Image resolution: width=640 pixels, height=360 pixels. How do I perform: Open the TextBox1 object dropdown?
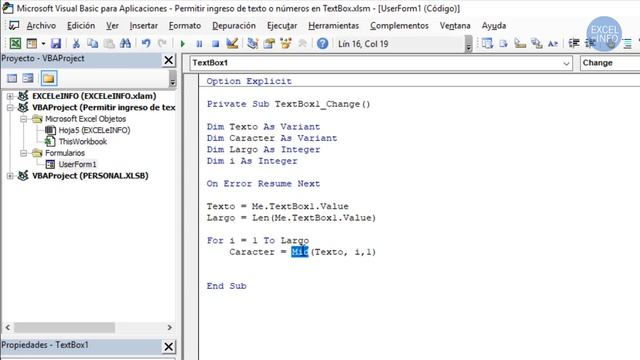click(566, 63)
